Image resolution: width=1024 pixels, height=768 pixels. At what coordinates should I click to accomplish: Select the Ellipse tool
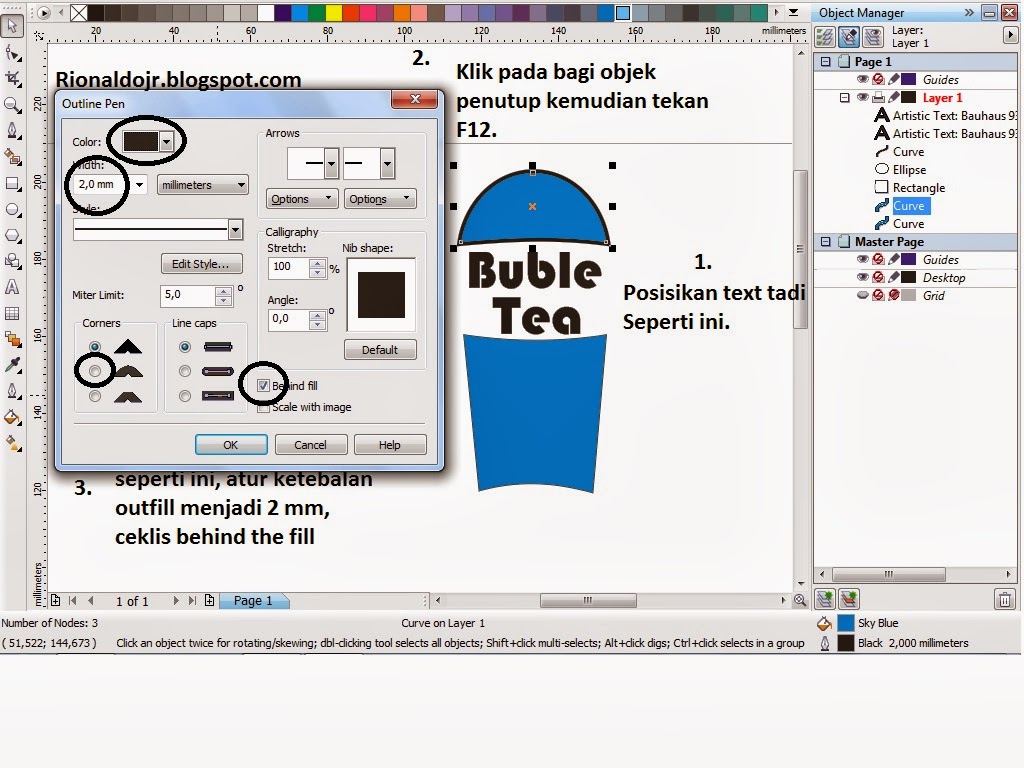coord(12,209)
